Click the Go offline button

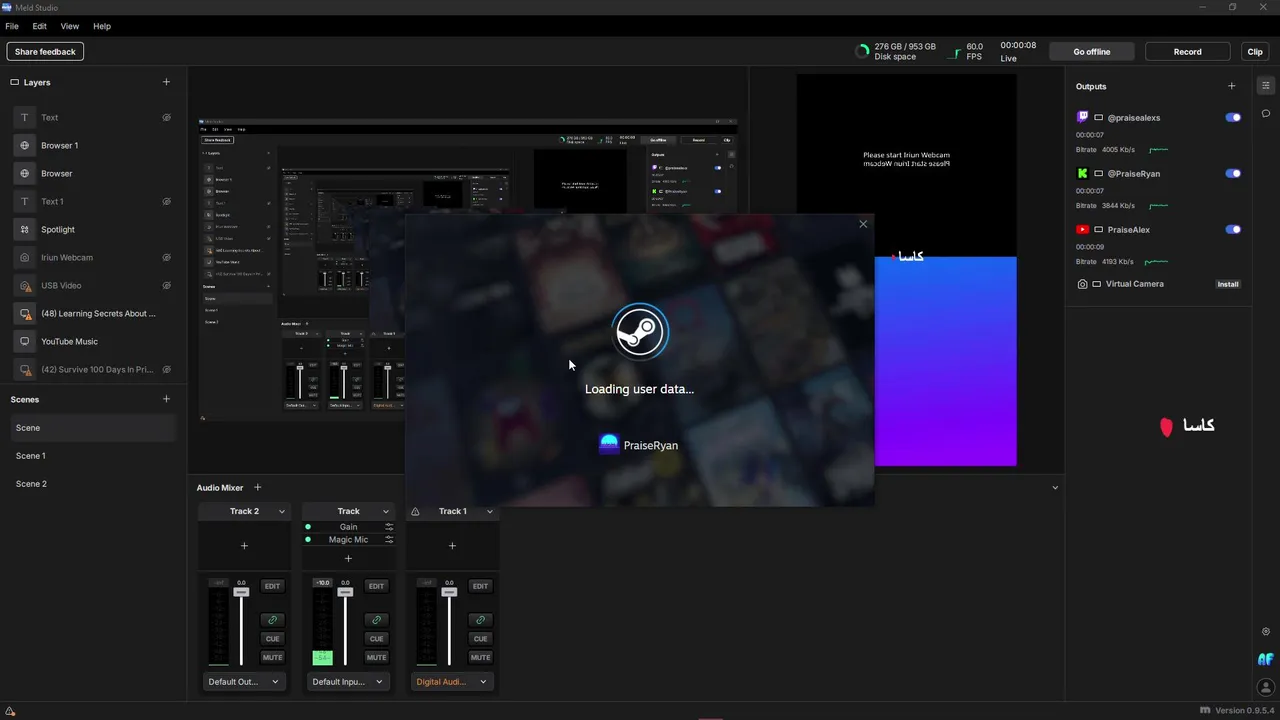(1092, 52)
